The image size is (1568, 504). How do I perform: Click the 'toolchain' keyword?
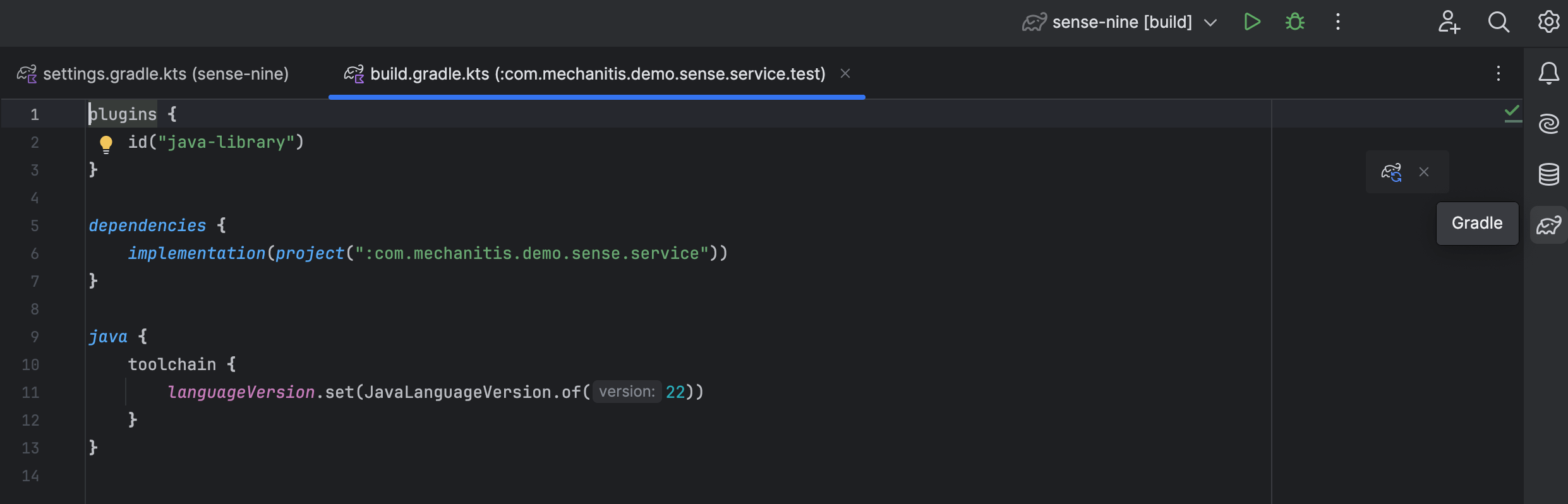172,364
